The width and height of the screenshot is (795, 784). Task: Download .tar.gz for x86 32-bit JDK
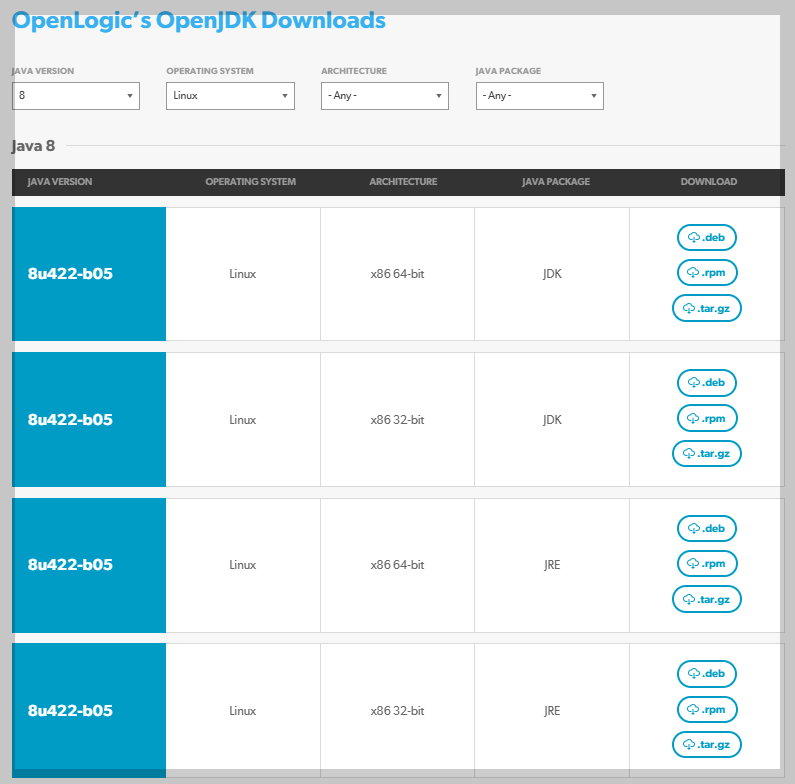click(707, 453)
